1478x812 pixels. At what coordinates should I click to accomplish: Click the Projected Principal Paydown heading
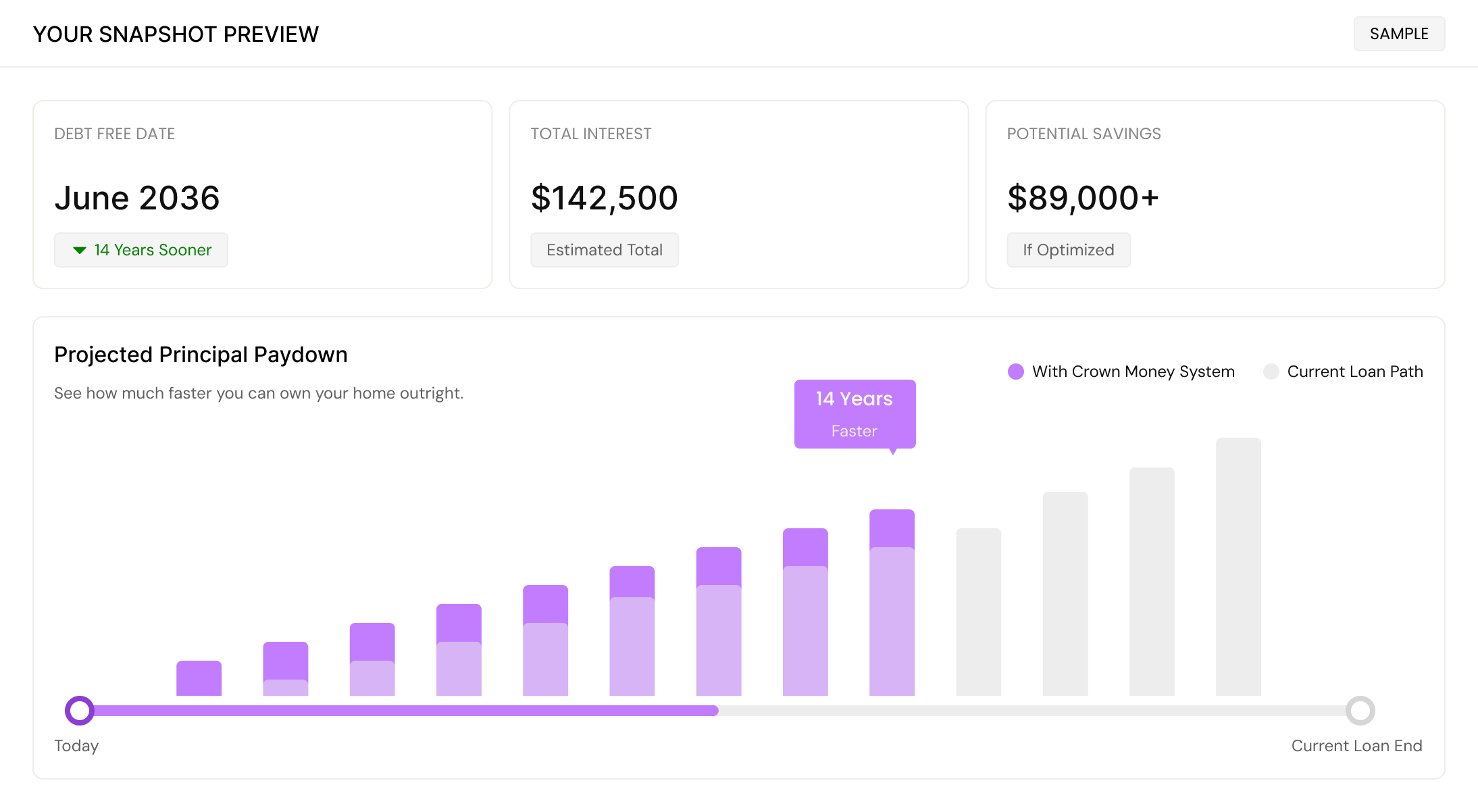(201, 355)
